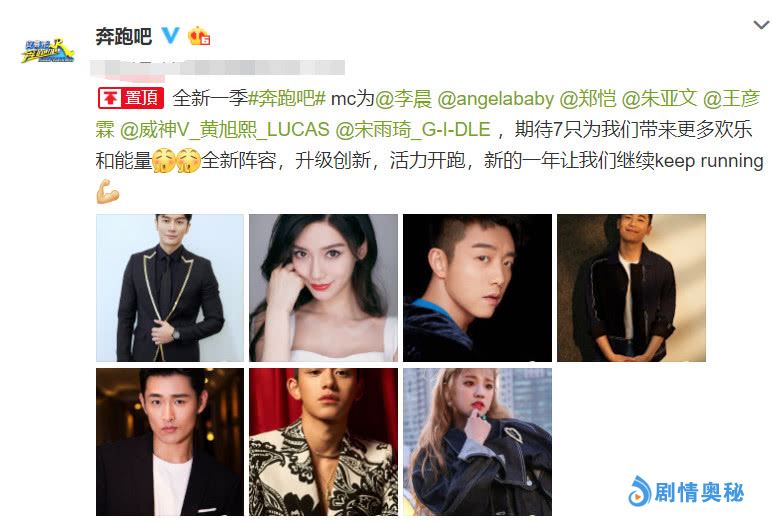Viewport: 772px width, 522px height.
Task: Open photo of blonde woman in denim jacket
Action: (478, 442)
